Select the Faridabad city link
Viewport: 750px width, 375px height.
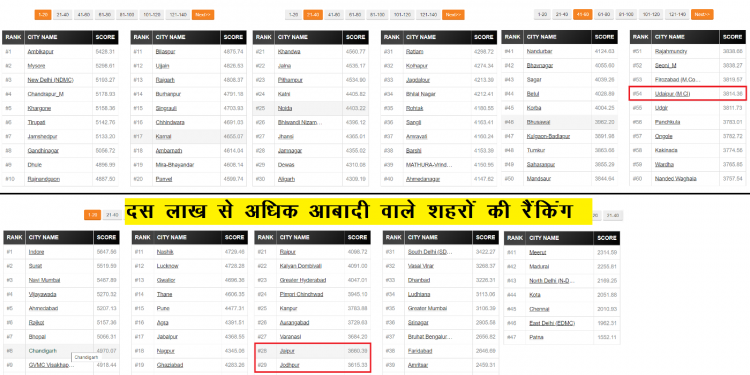[420, 351]
